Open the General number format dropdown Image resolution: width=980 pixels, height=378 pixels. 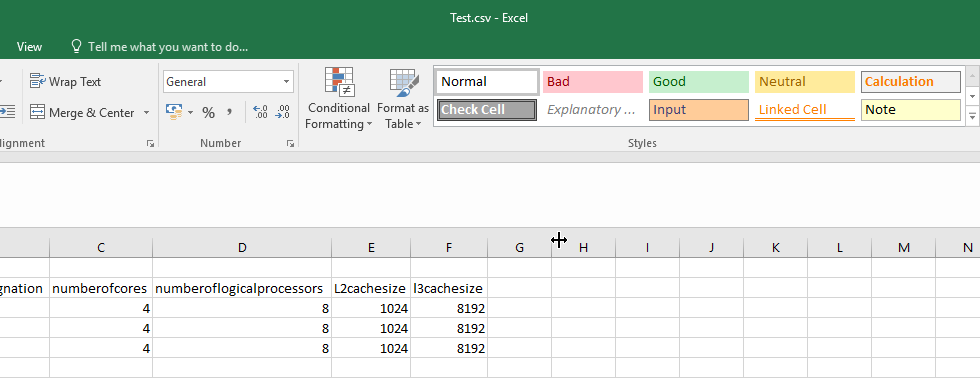[x=287, y=82]
